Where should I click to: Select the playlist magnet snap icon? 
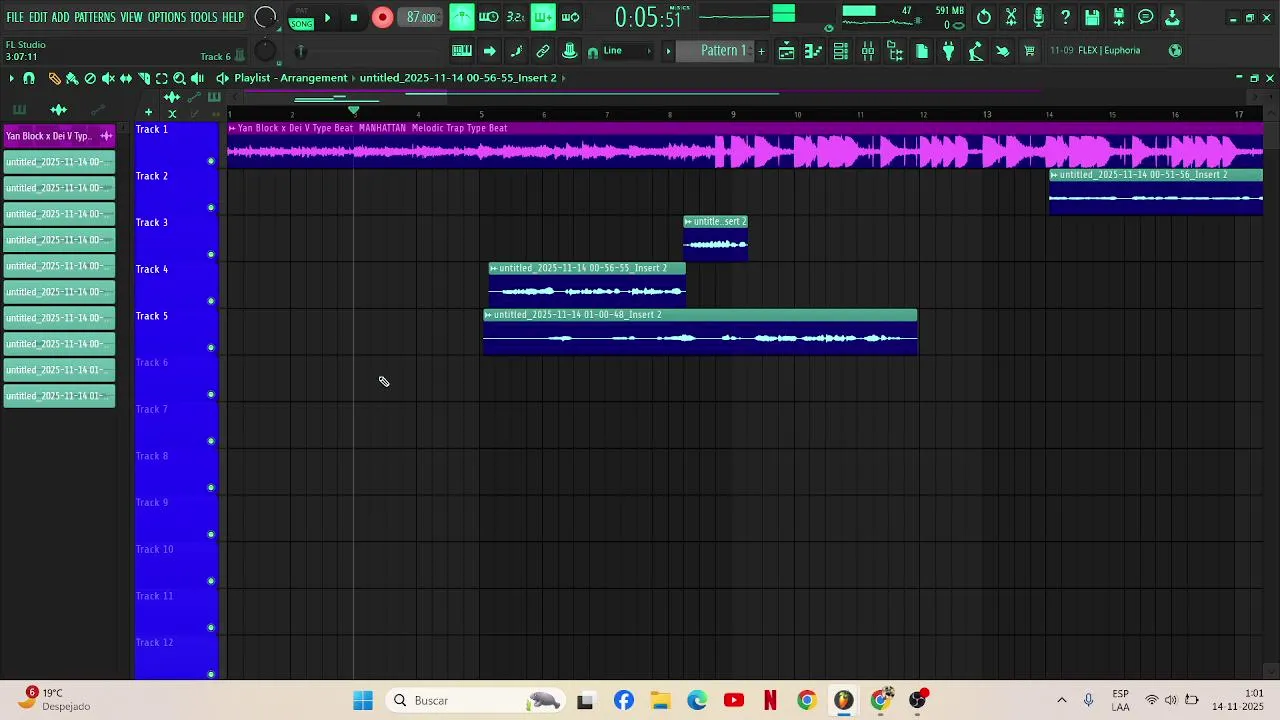[29, 78]
